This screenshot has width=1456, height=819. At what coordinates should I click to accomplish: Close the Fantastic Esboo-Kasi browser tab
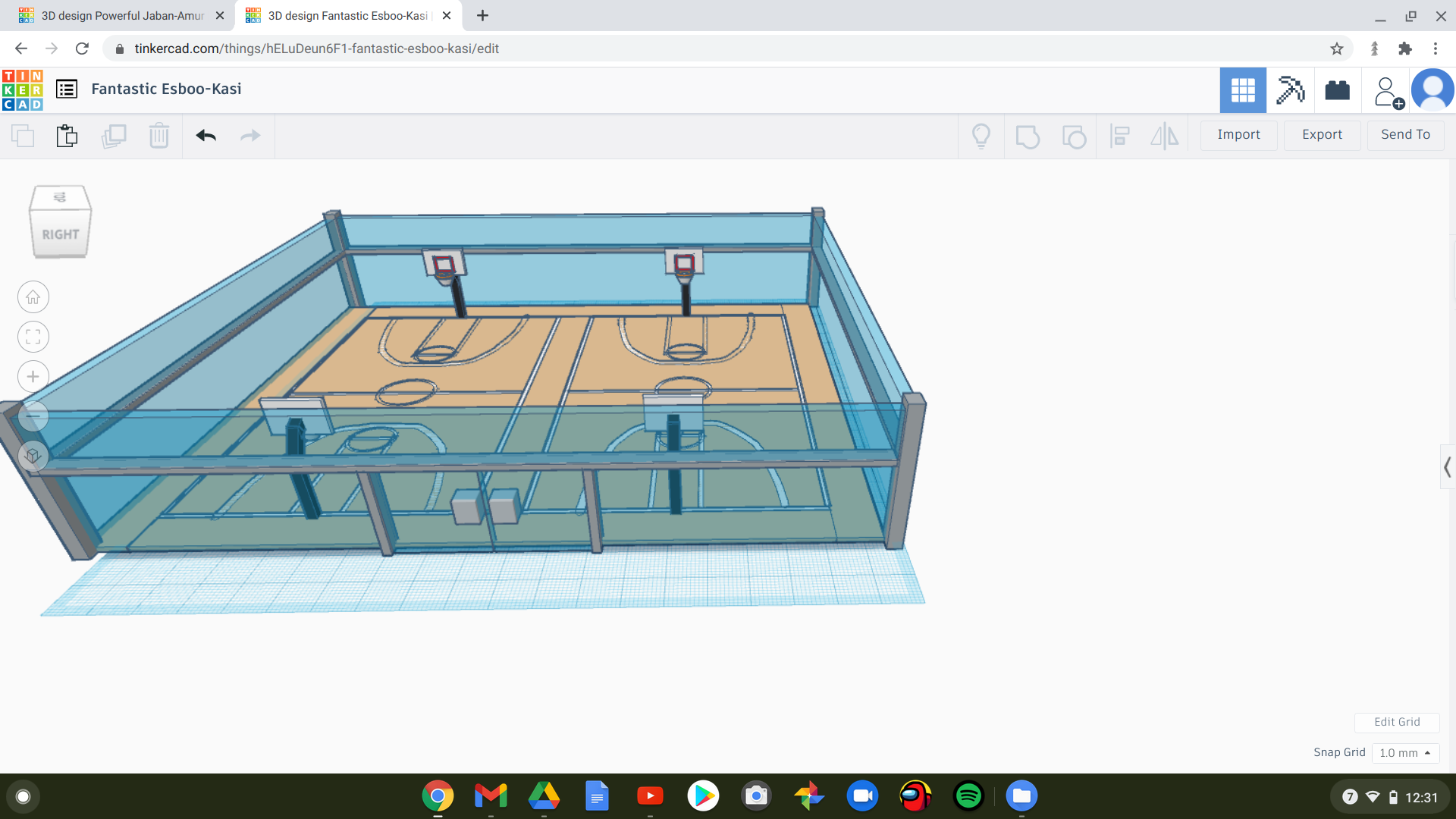(x=447, y=16)
